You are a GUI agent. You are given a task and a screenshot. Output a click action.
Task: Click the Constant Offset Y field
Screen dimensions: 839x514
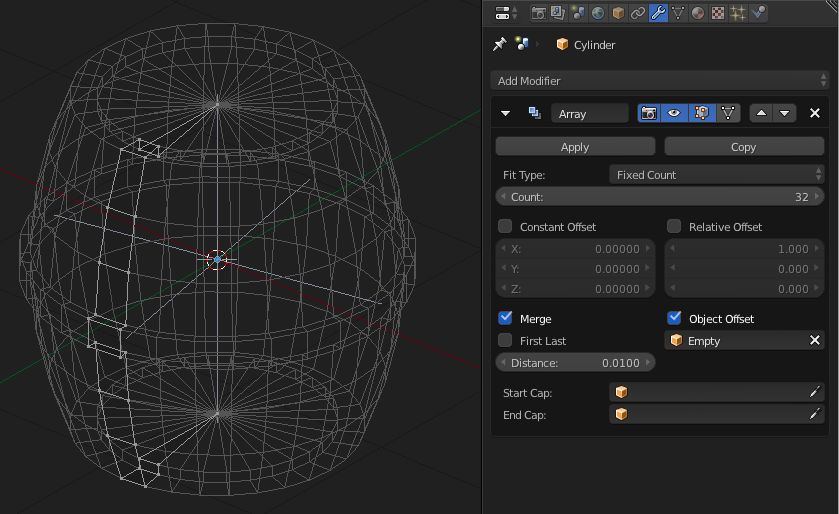(x=575, y=269)
